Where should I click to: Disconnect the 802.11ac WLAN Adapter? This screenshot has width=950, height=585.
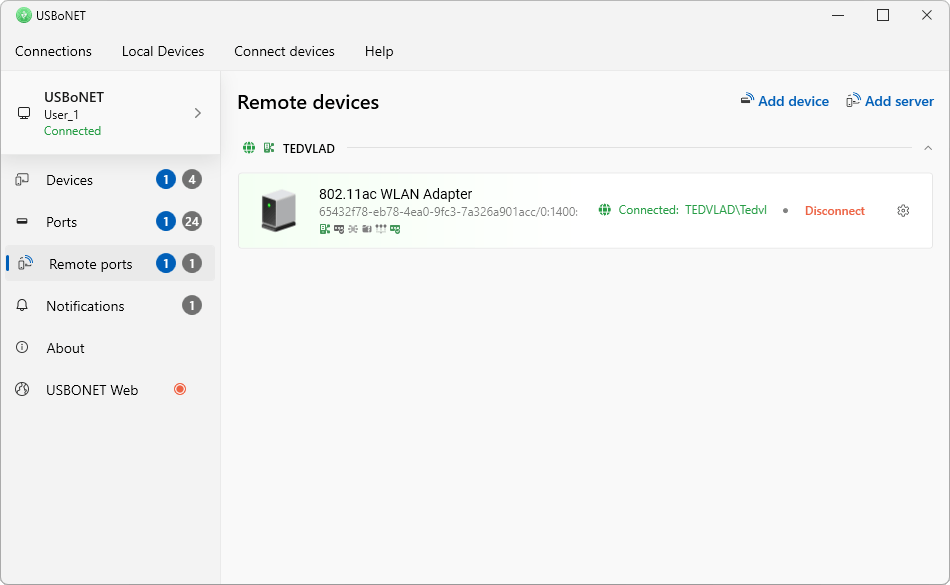tap(834, 211)
